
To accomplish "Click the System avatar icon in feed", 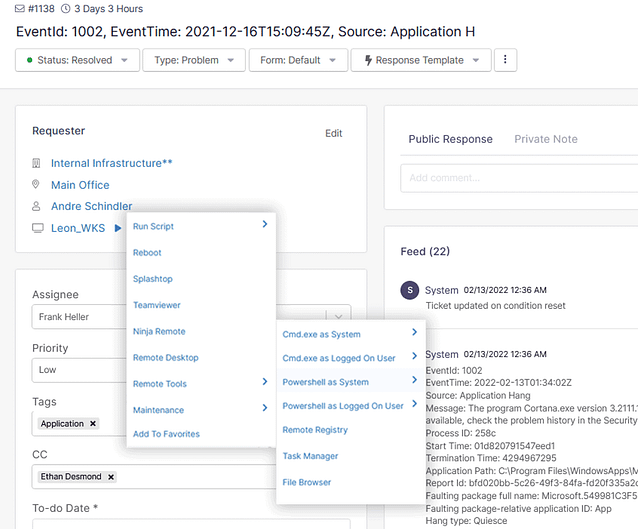I will coord(409,290).
